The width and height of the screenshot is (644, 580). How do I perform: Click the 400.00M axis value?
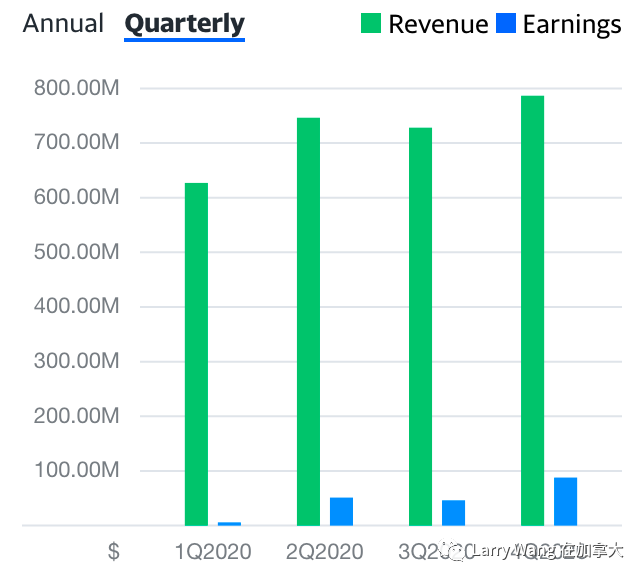tap(76, 306)
